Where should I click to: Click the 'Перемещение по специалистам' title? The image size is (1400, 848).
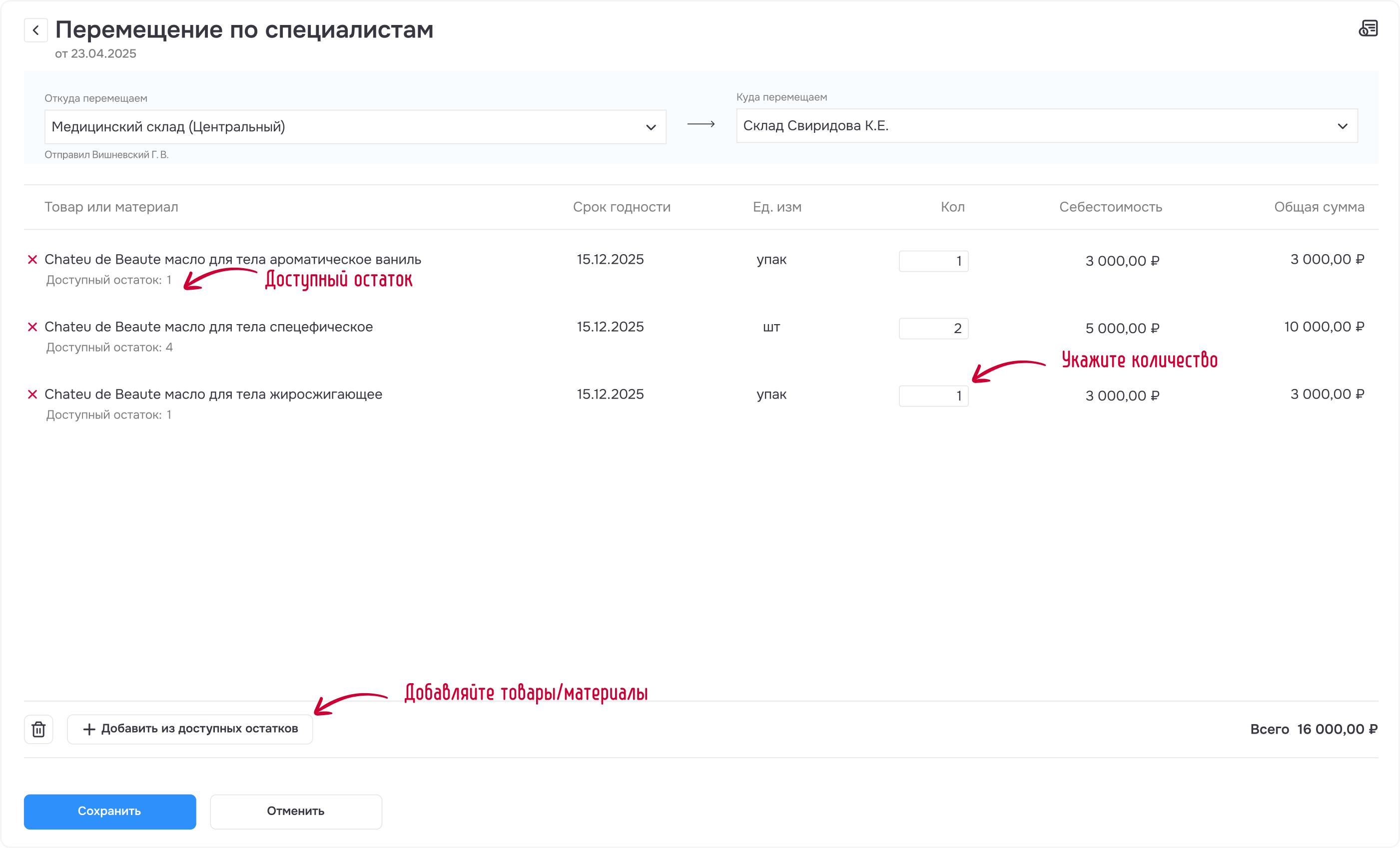[244, 29]
